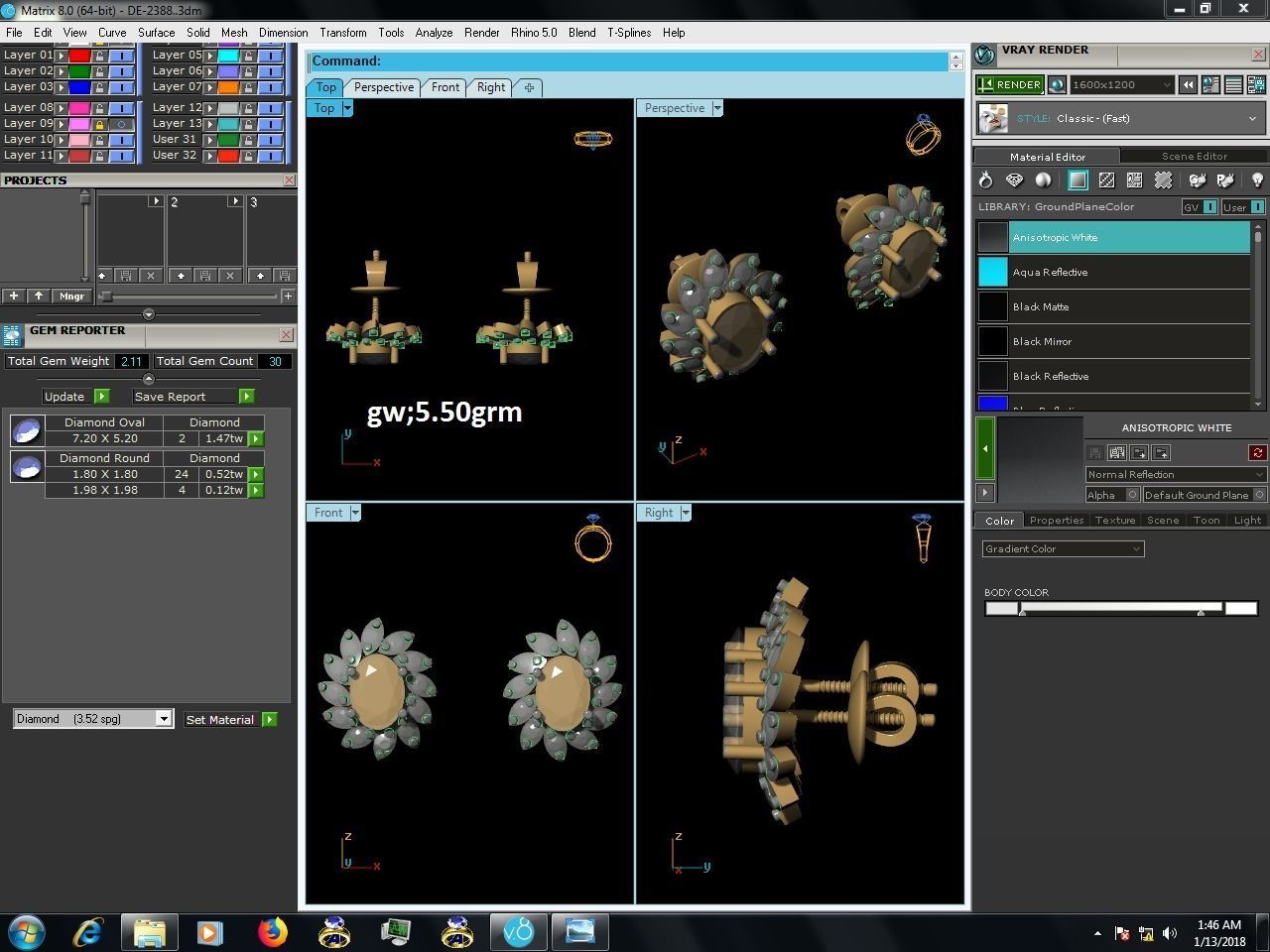Click the rewind double-arrow icon in VRay Render
The width and height of the screenshot is (1270, 952).
1188,85
